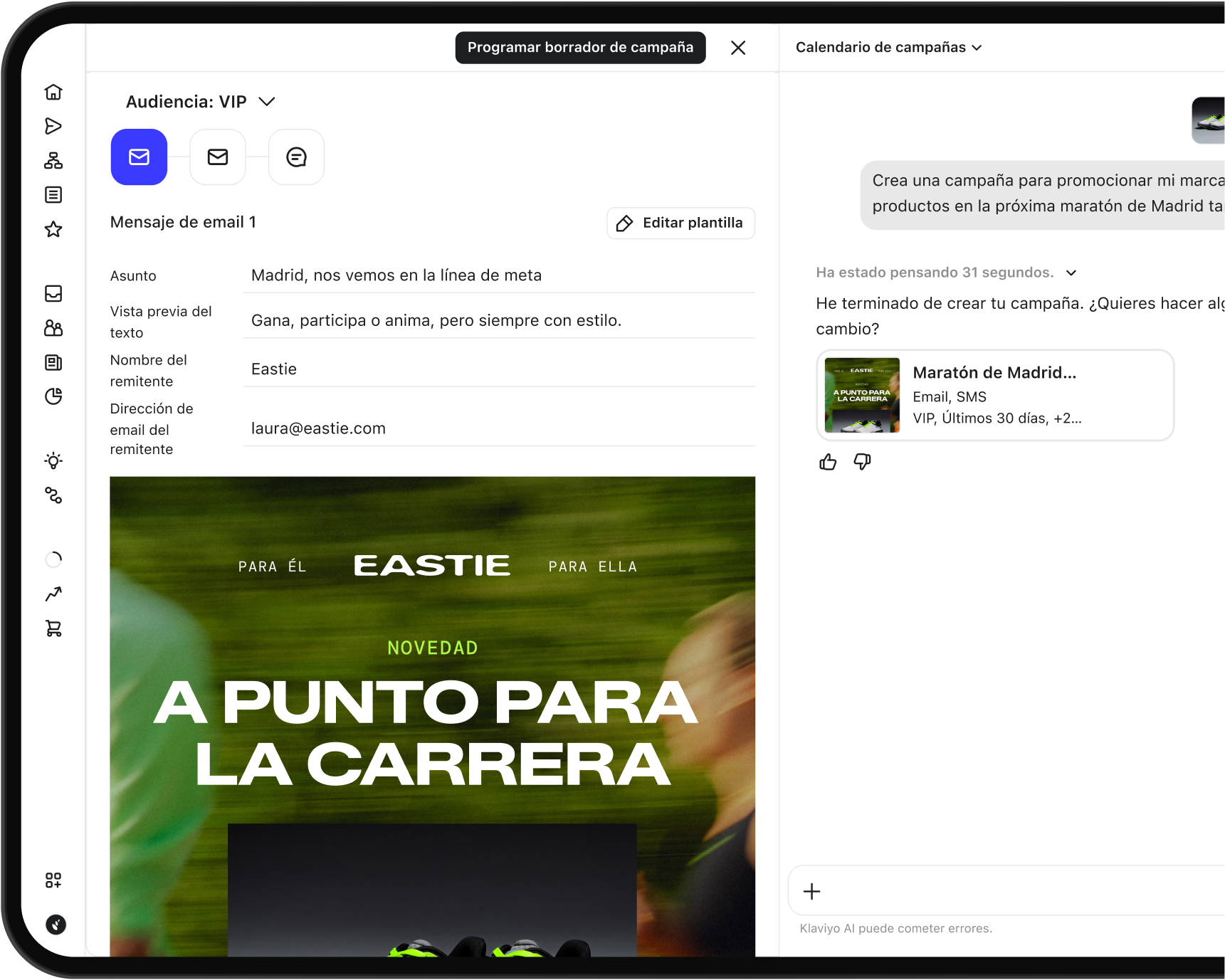Select the second (white) email message step
Screen dimensions: 1225x980
(218, 157)
